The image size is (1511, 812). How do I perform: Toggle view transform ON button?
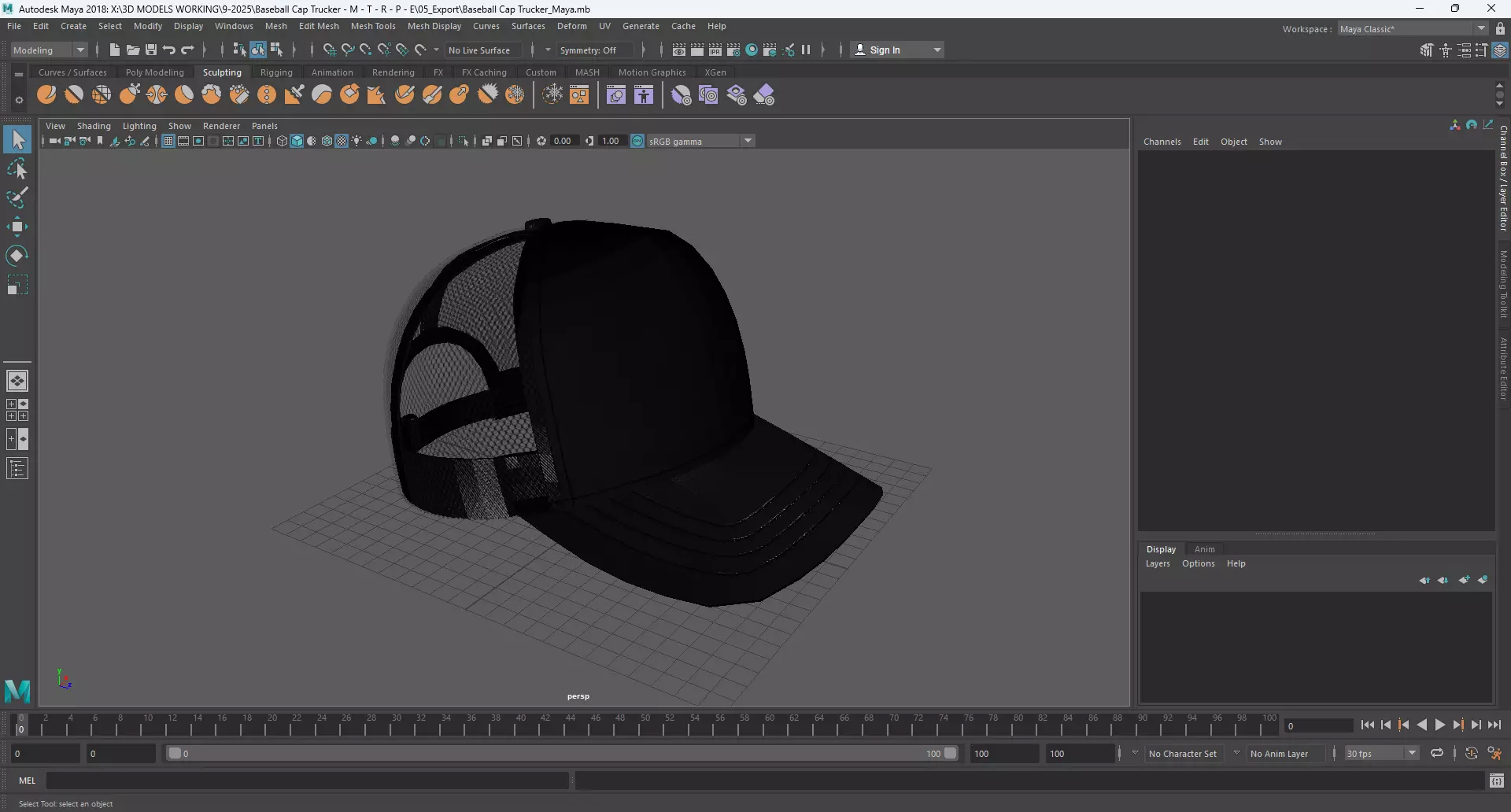(637, 141)
